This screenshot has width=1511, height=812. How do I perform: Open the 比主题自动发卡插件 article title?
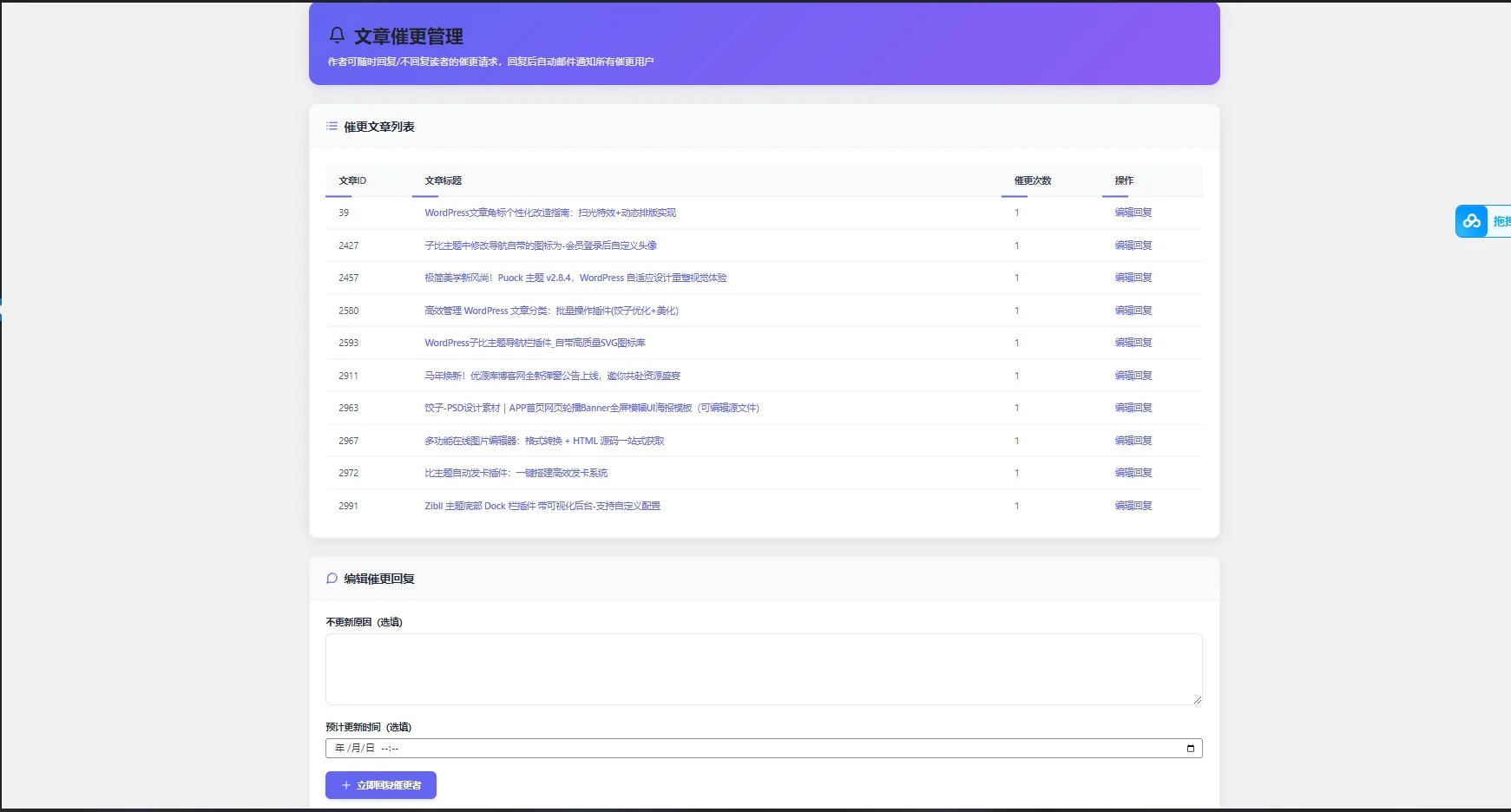tap(516, 473)
